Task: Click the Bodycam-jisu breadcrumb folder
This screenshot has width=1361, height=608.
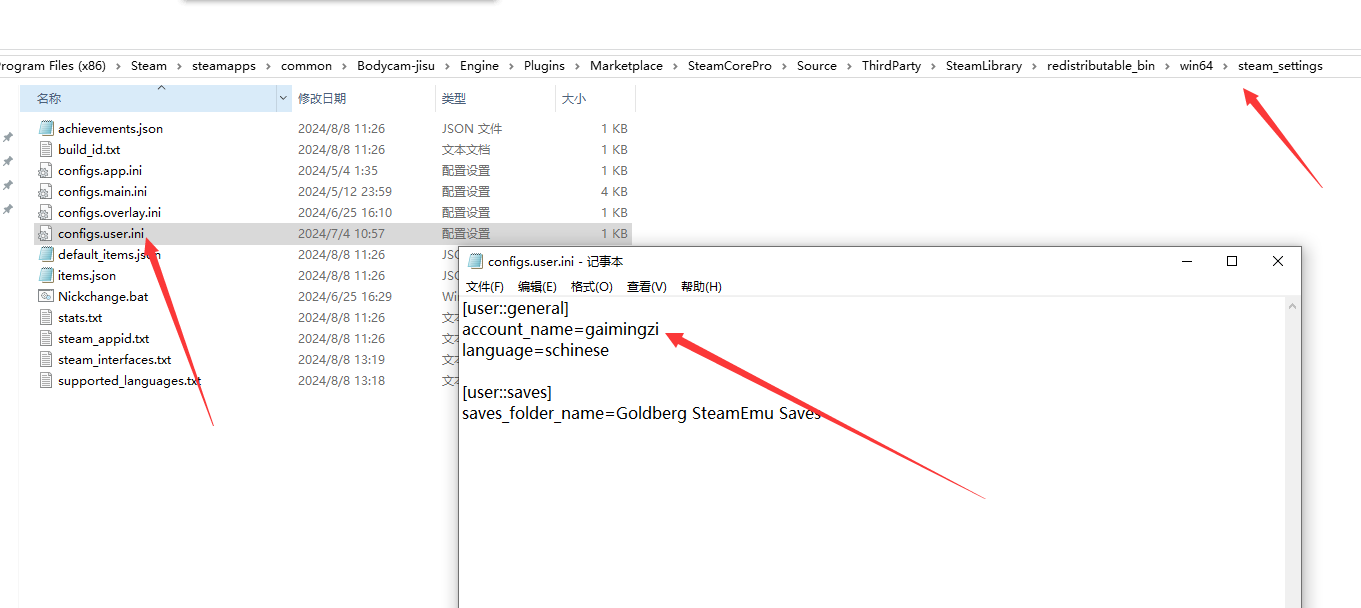Action: (x=395, y=66)
